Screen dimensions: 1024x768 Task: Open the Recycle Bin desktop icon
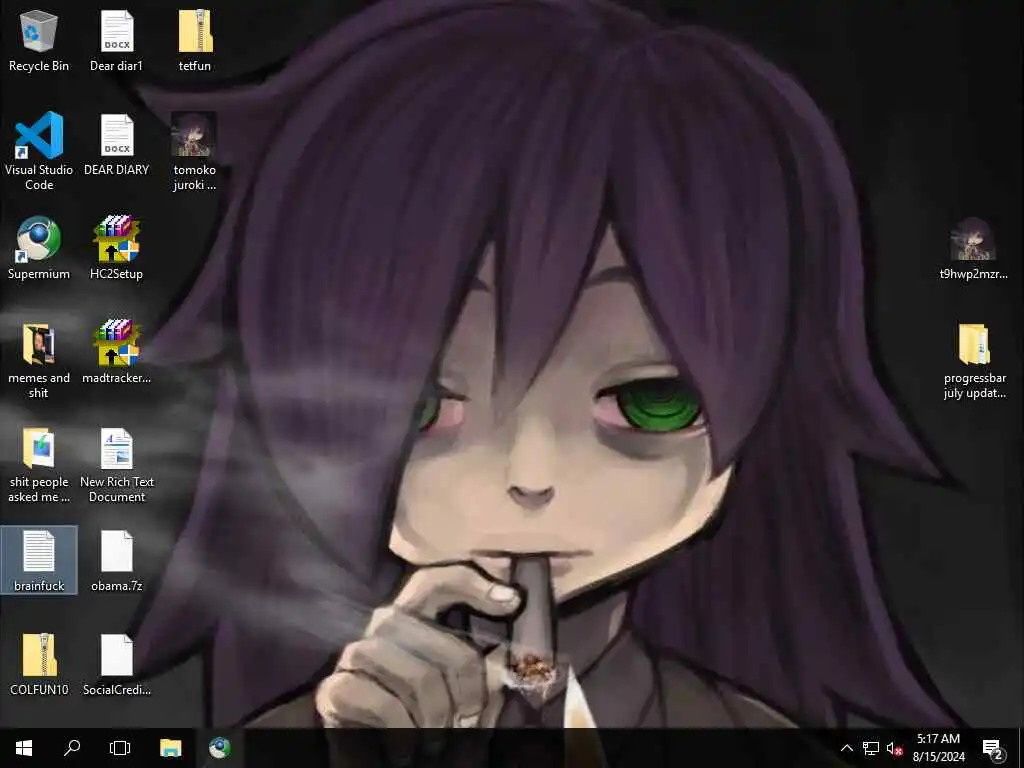pos(39,40)
